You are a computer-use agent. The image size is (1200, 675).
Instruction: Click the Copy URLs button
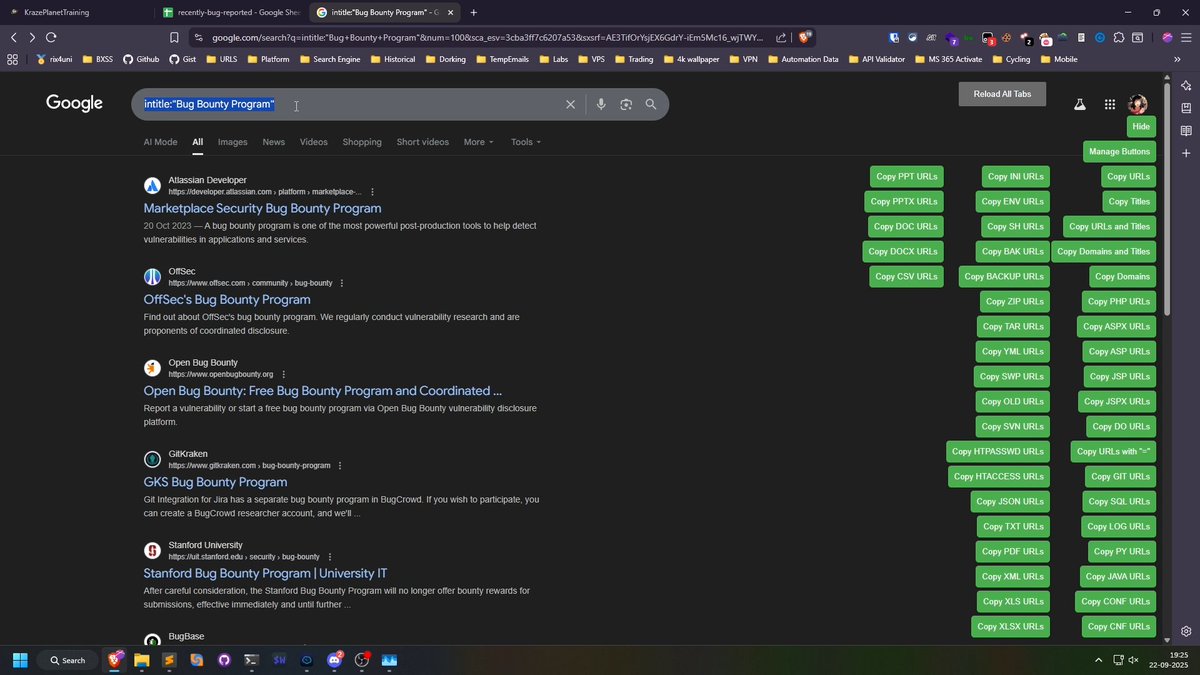click(1129, 177)
